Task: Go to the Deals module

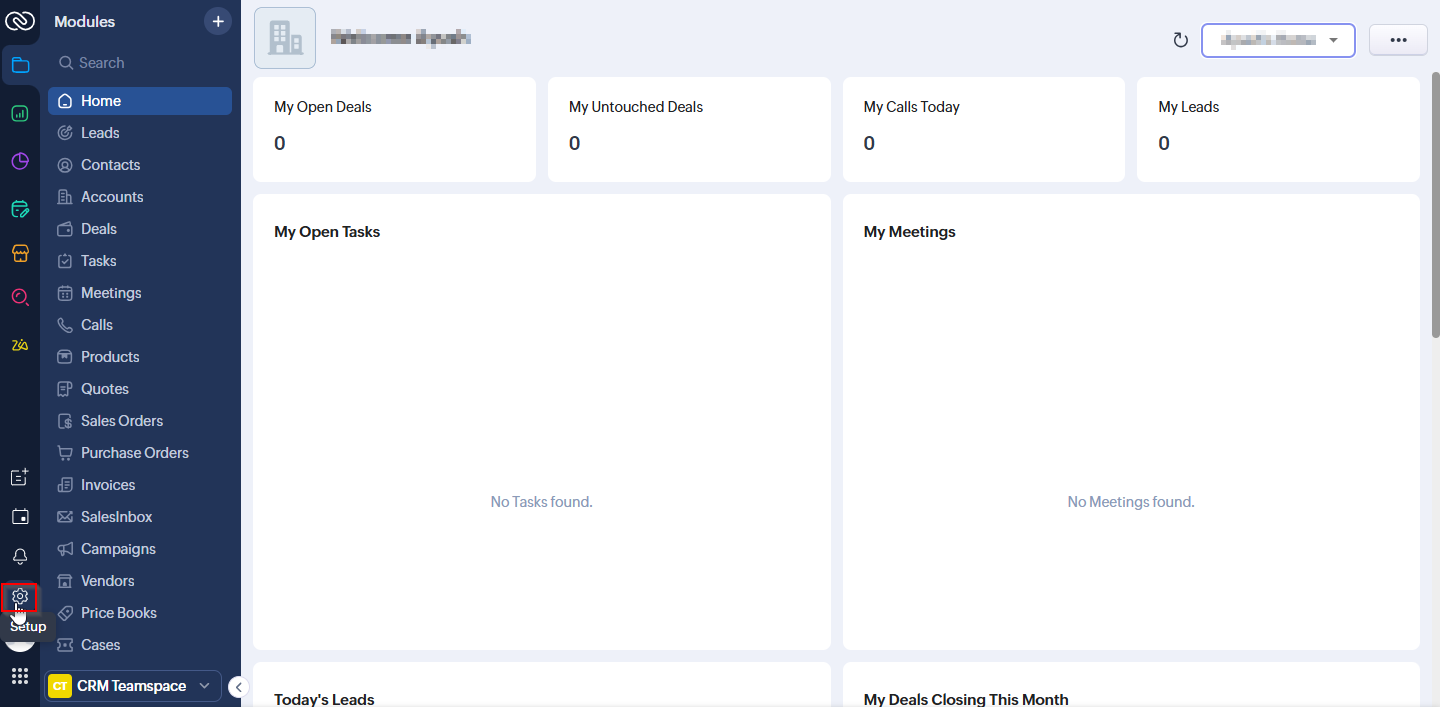Action: pyautogui.click(x=99, y=229)
